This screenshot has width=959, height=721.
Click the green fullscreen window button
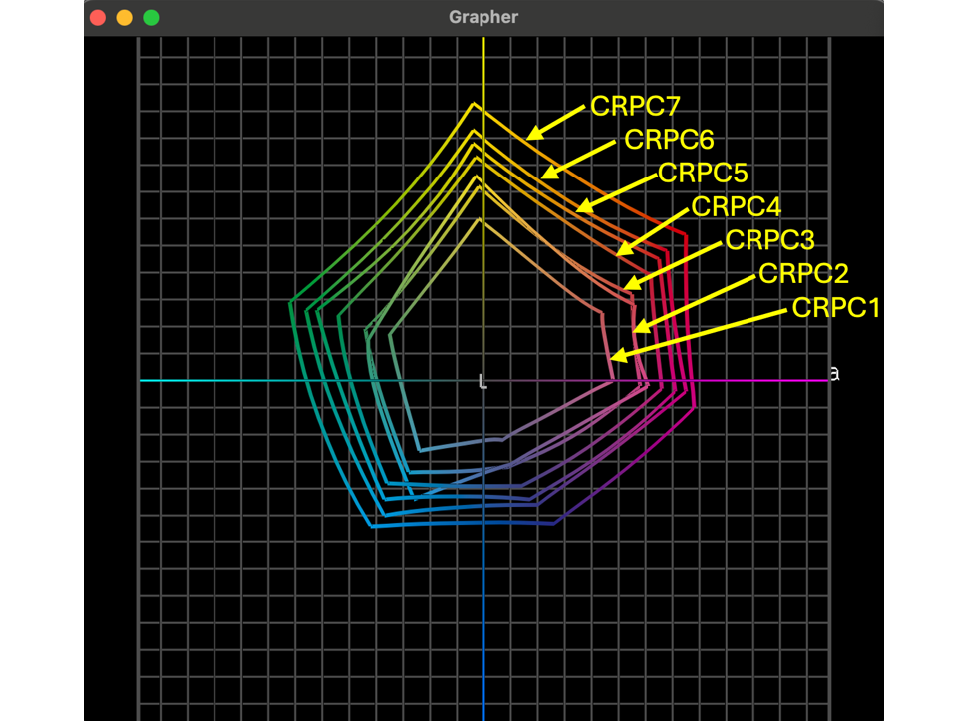tap(151, 18)
